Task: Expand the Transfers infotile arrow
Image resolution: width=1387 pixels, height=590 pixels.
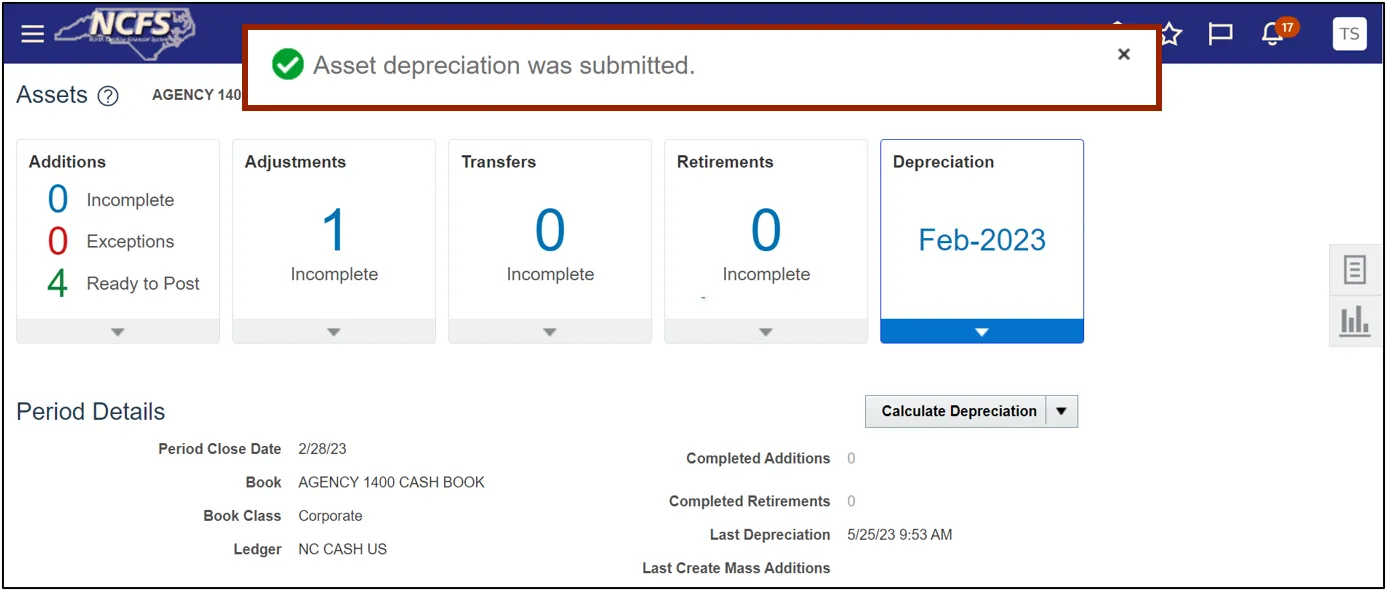Action: [550, 332]
